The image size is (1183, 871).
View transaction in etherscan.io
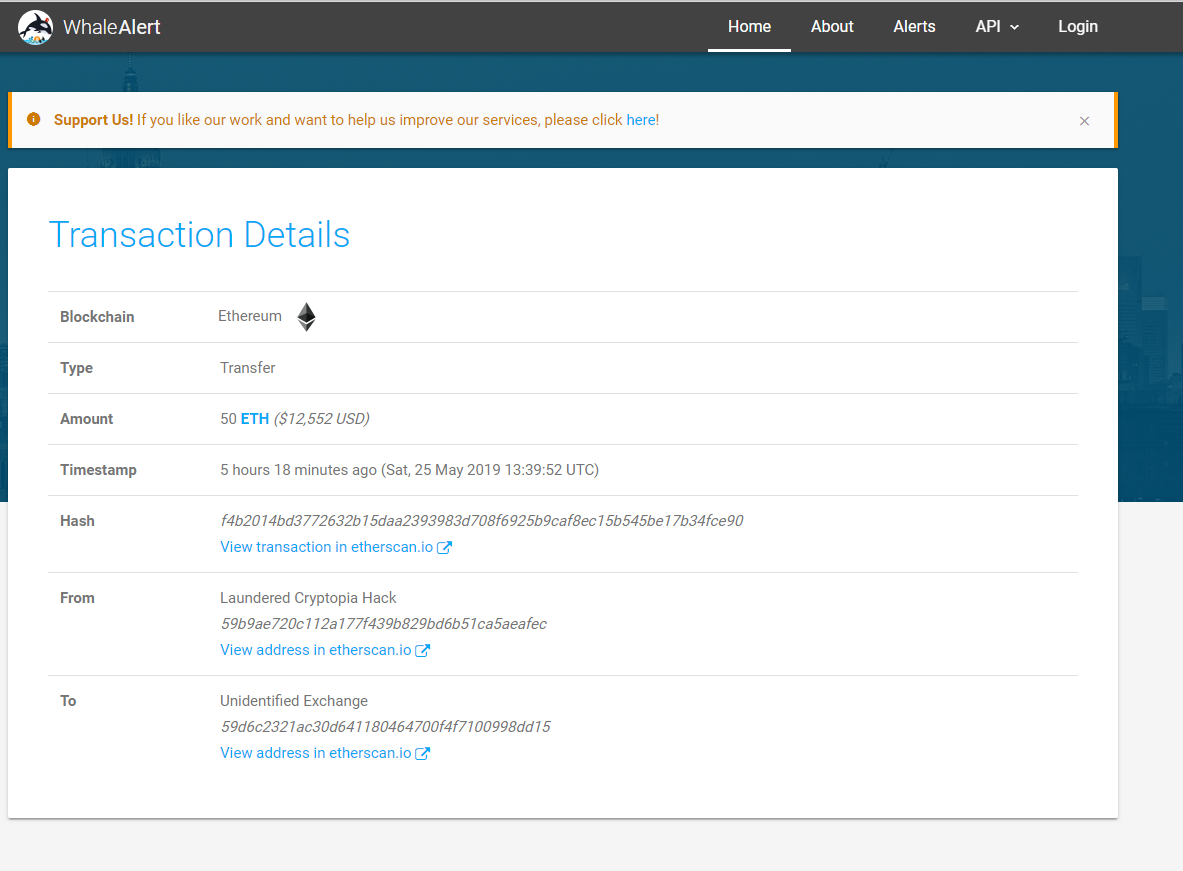pyautogui.click(x=327, y=547)
